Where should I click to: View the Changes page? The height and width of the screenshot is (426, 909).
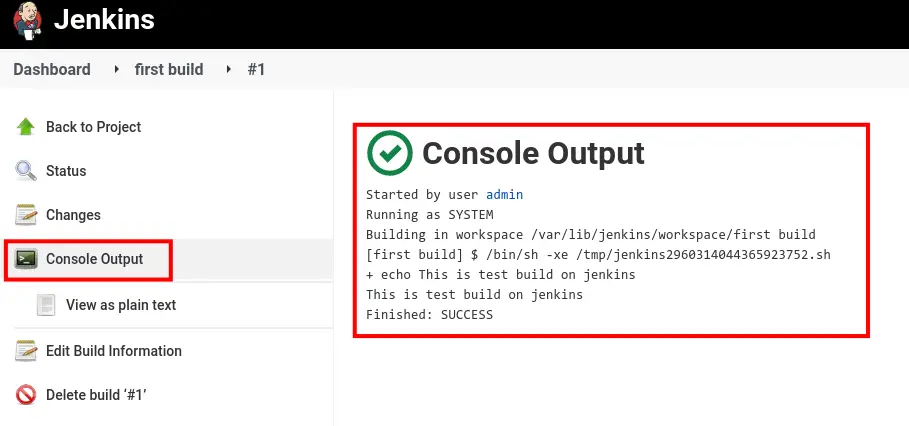coord(73,215)
